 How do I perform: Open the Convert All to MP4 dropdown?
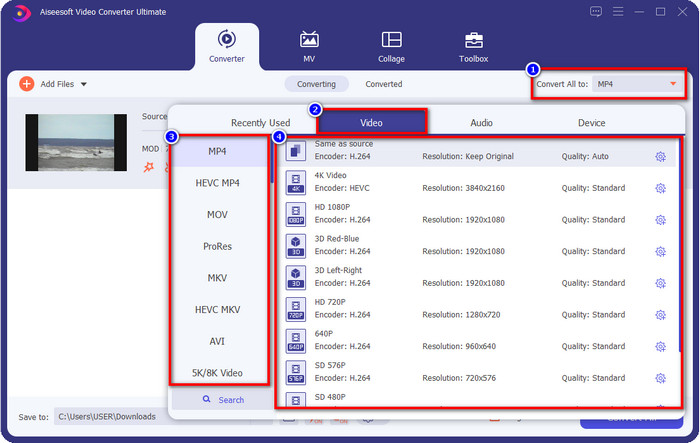637,84
